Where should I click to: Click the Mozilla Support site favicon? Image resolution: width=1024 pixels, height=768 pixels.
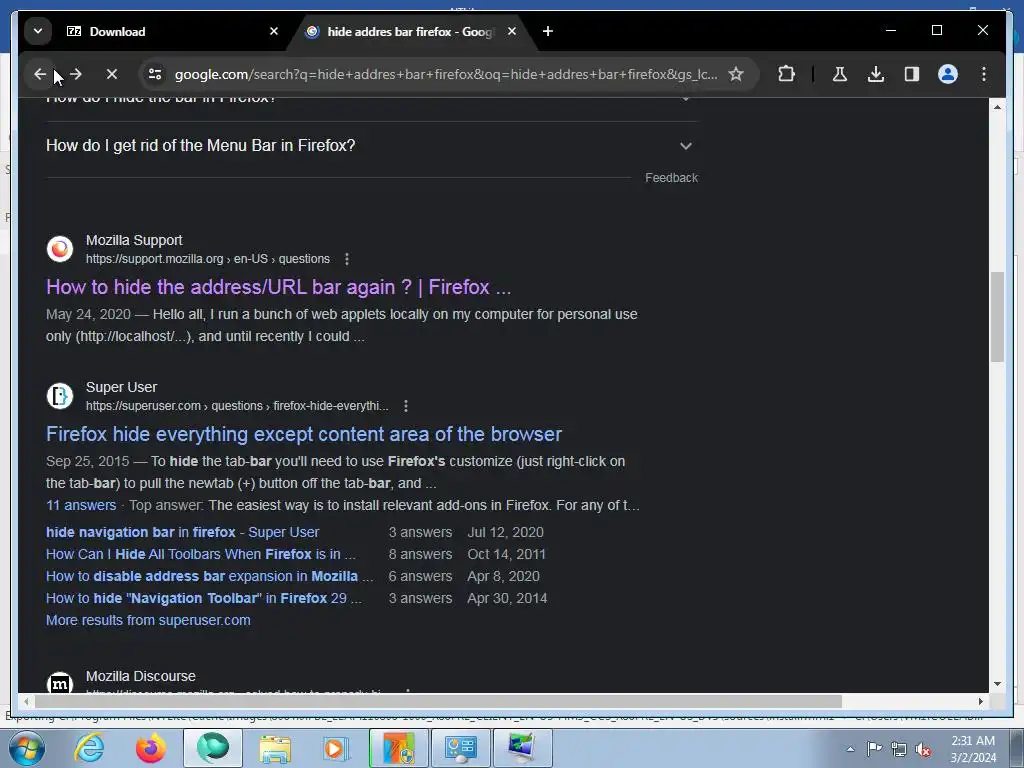point(59,249)
